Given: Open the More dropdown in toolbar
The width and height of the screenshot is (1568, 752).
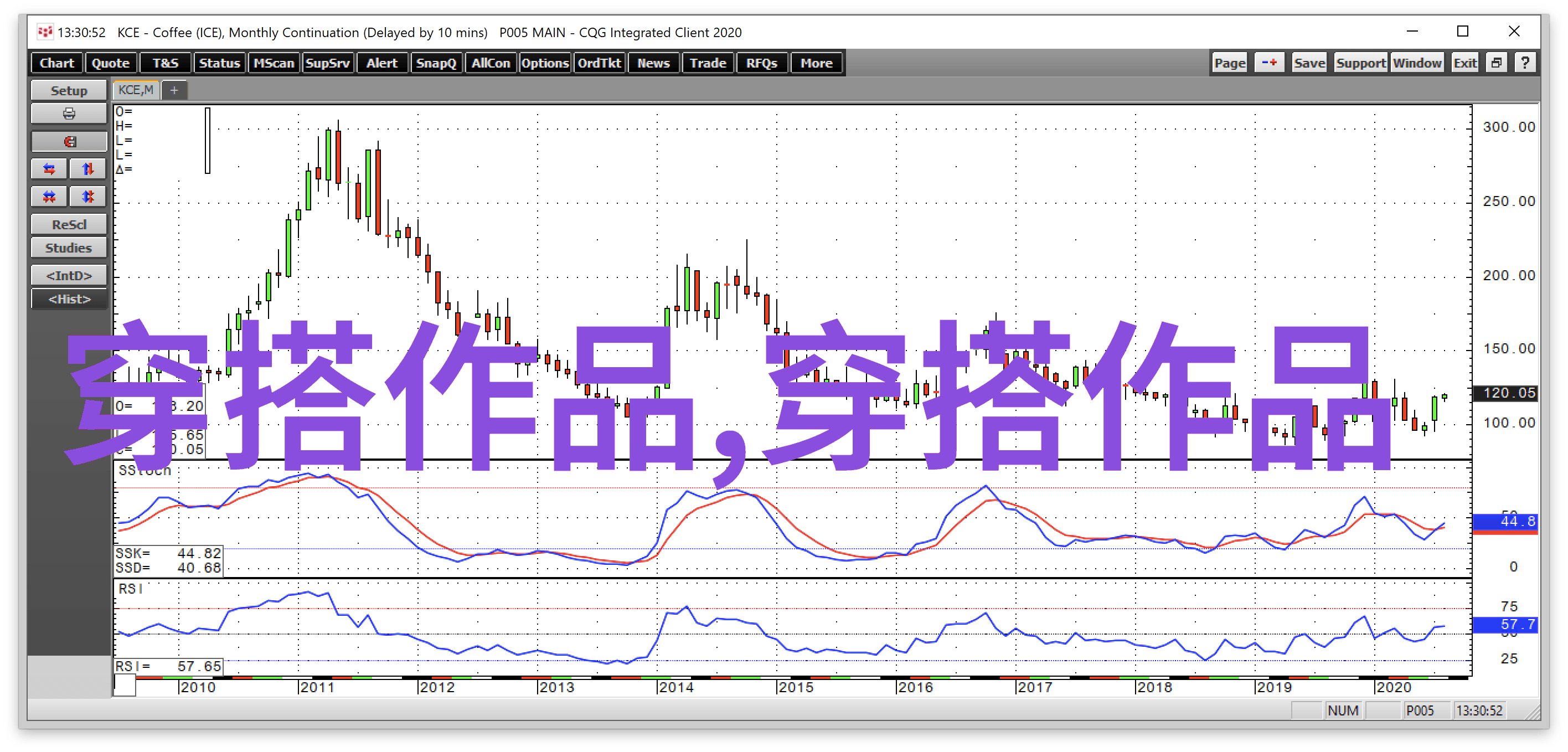Looking at the screenshot, I should (816, 63).
